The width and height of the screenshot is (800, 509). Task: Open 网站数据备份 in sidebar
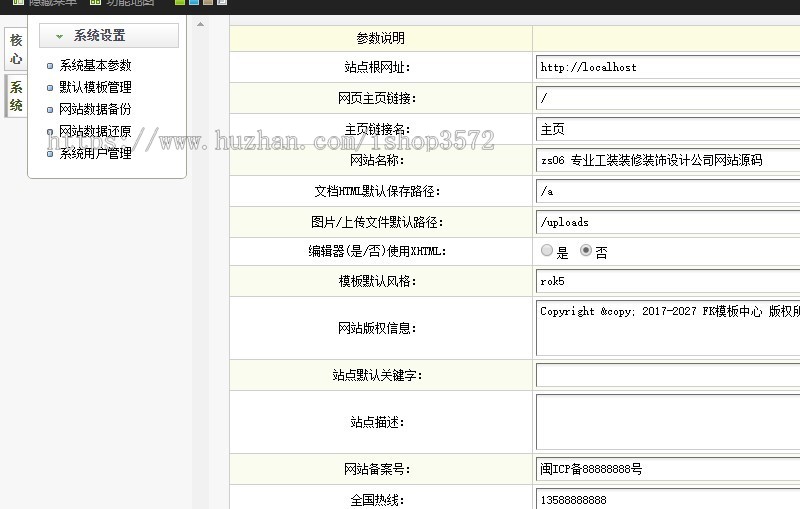pyautogui.click(x=95, y=109)
